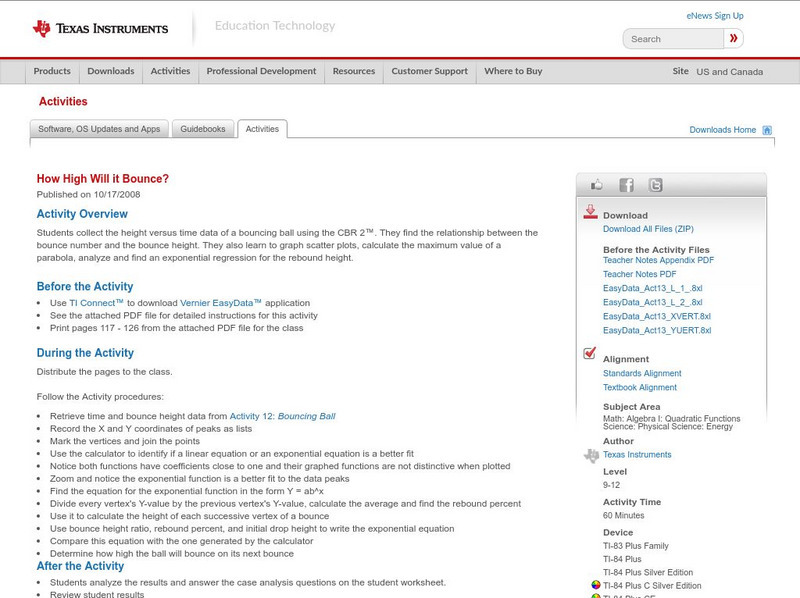Download EasyData_Act13_L_2_.8xl file
This screenshot has width=800, height=598.
pos(653,303)
